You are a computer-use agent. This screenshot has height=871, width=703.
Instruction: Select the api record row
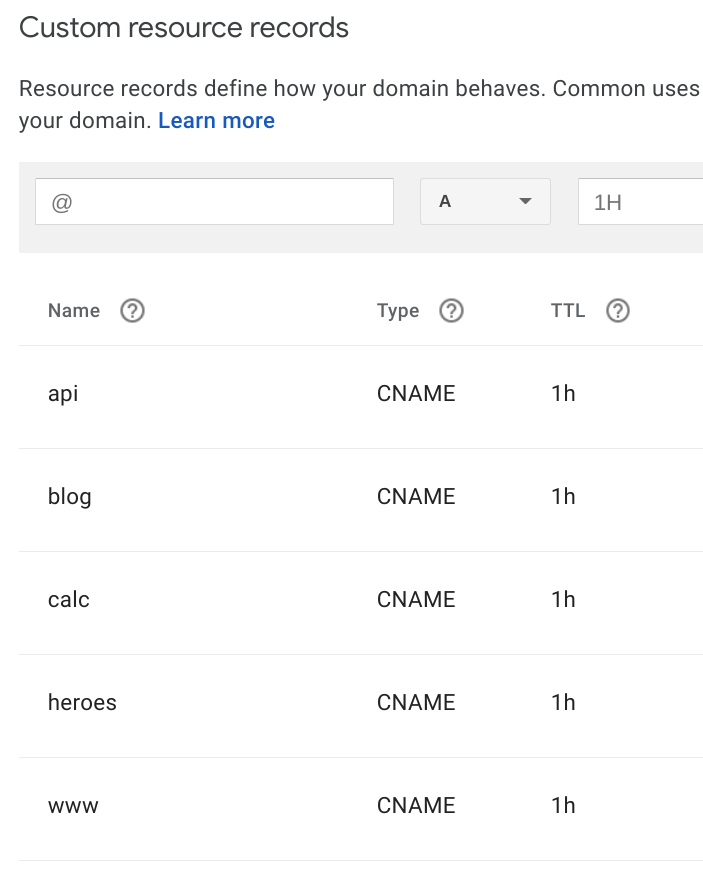click(x=63, y=393)
